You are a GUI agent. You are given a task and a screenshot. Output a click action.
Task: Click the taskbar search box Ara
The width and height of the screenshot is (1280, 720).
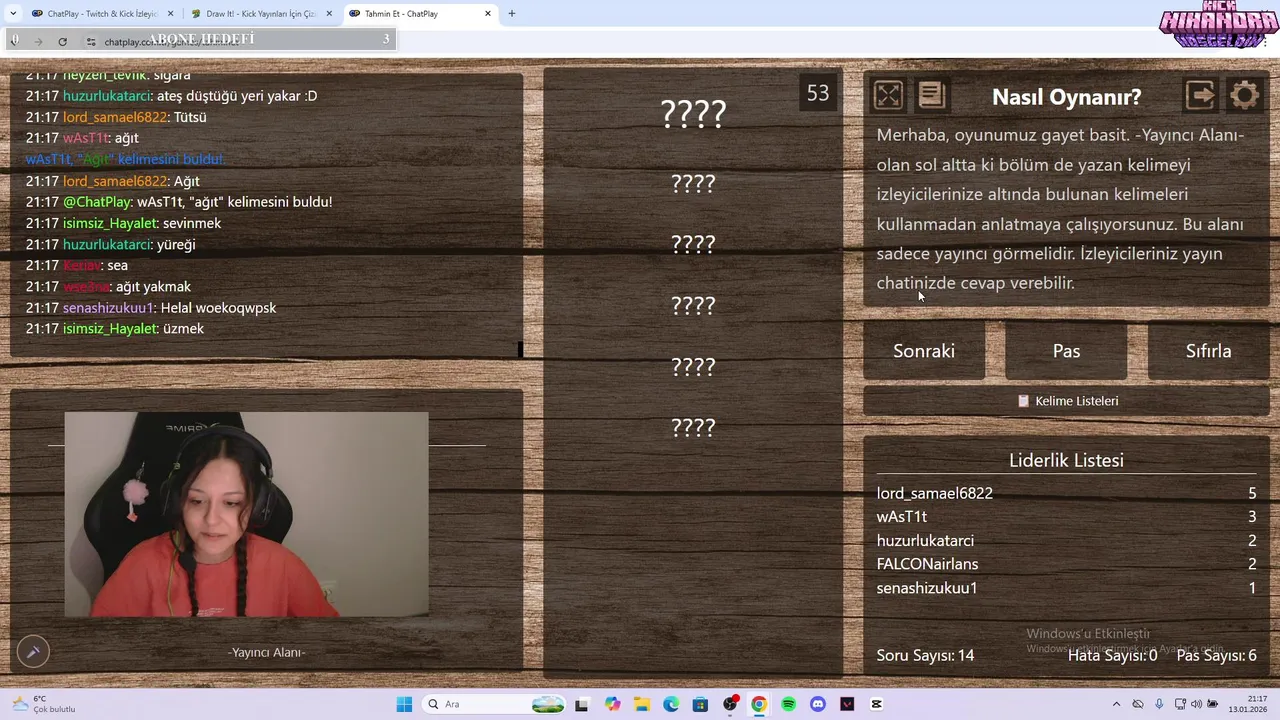click(495, 704)
